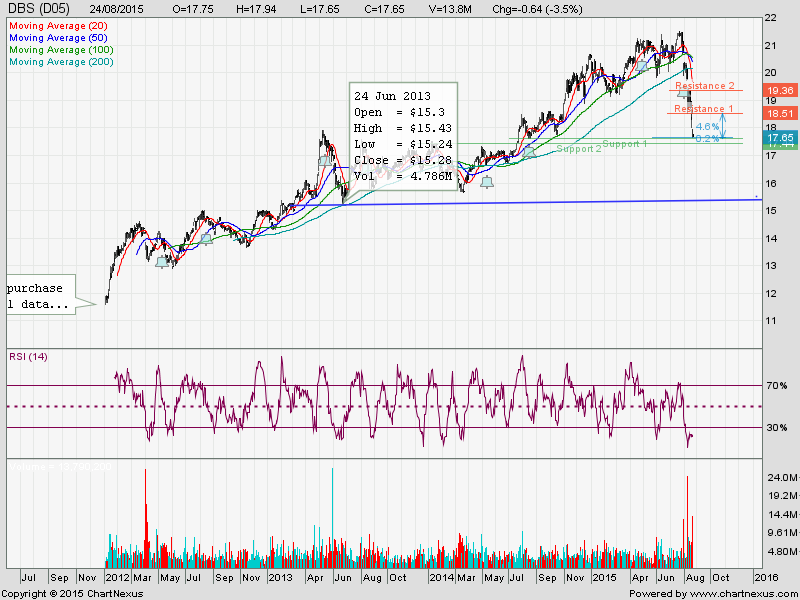The height and width of the screenshot is (600, 800).
Task: Click the 11 label on the price axis
Action: pos(770,321)
